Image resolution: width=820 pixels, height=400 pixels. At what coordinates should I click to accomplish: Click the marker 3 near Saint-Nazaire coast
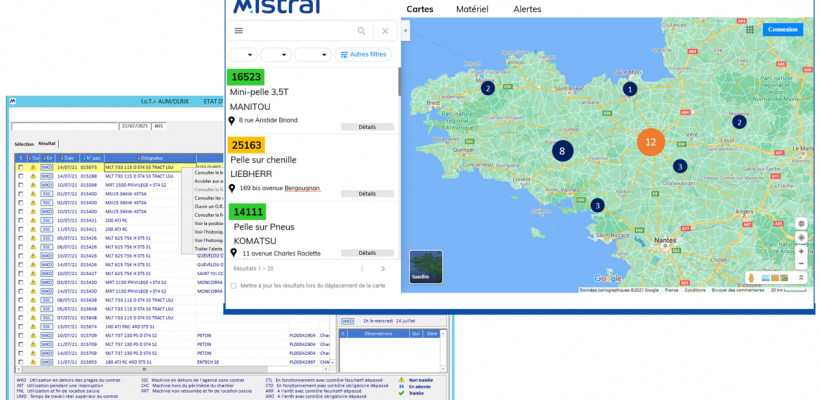(x=597, y=205)
